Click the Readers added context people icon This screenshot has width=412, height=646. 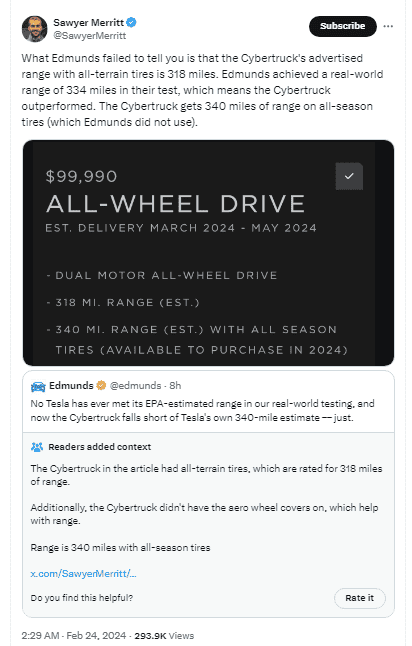coord(37,447)
